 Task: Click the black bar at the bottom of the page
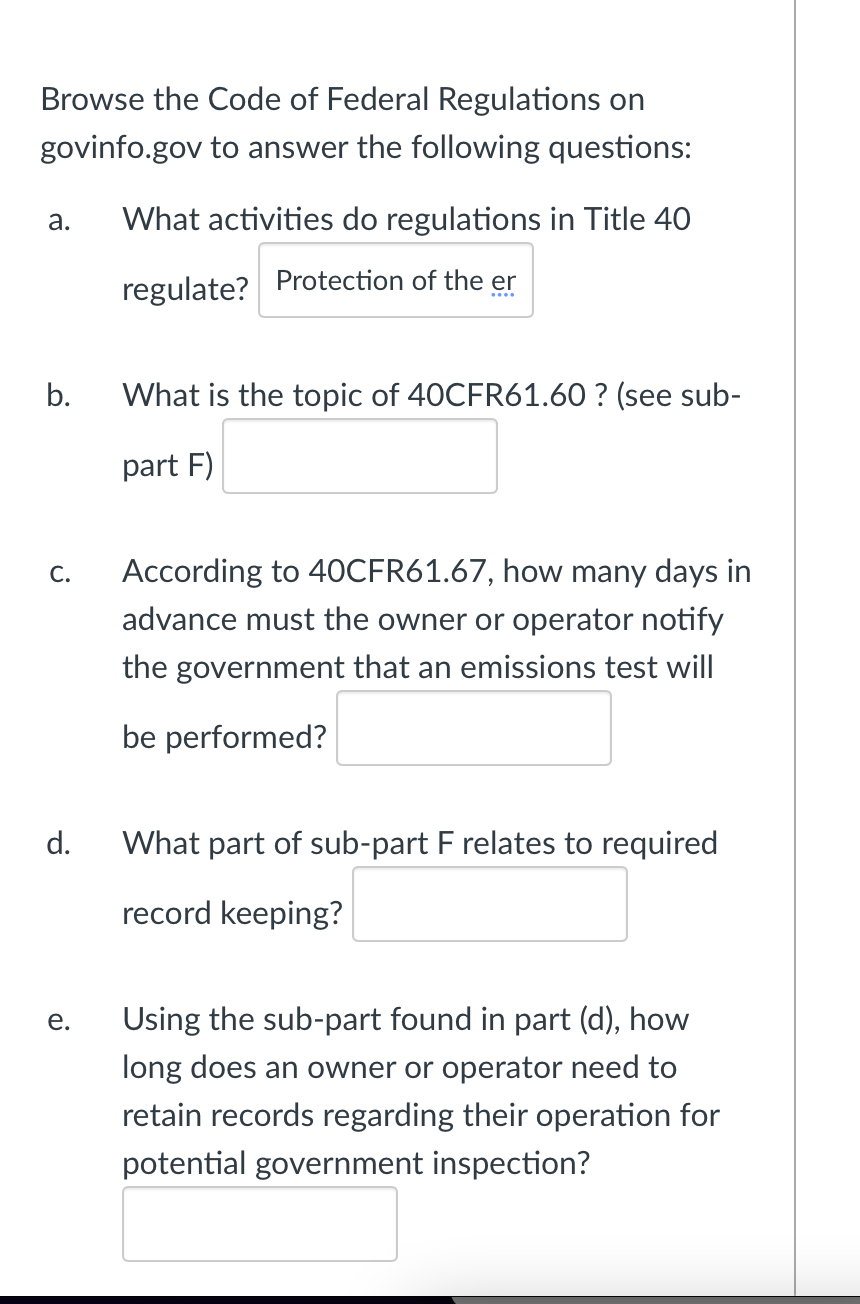pyautogui.click(x=430, y=1296)
